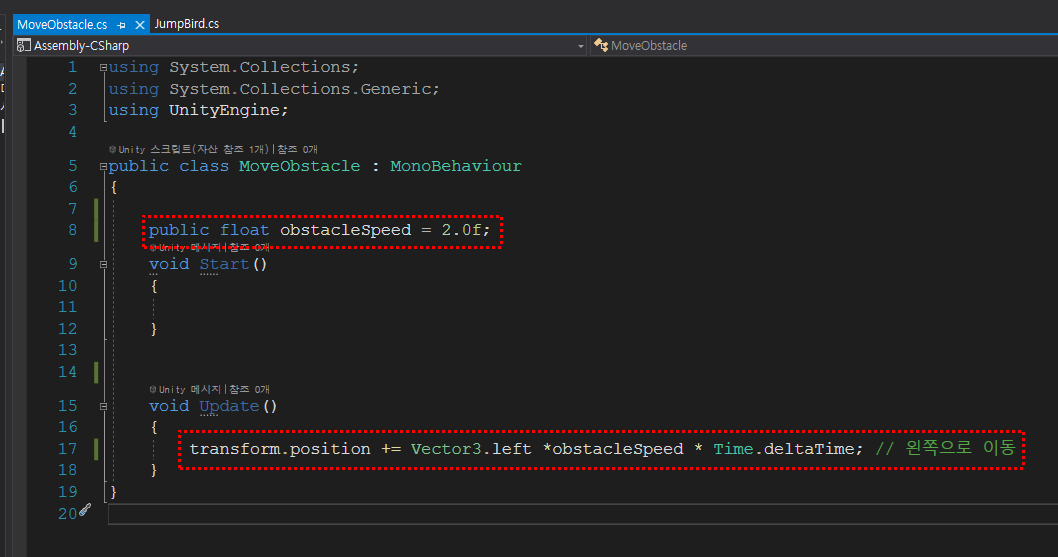1058x557 pixels.
Task: Click the Assembly-CSharp project icon
Action: coord(24,45)
